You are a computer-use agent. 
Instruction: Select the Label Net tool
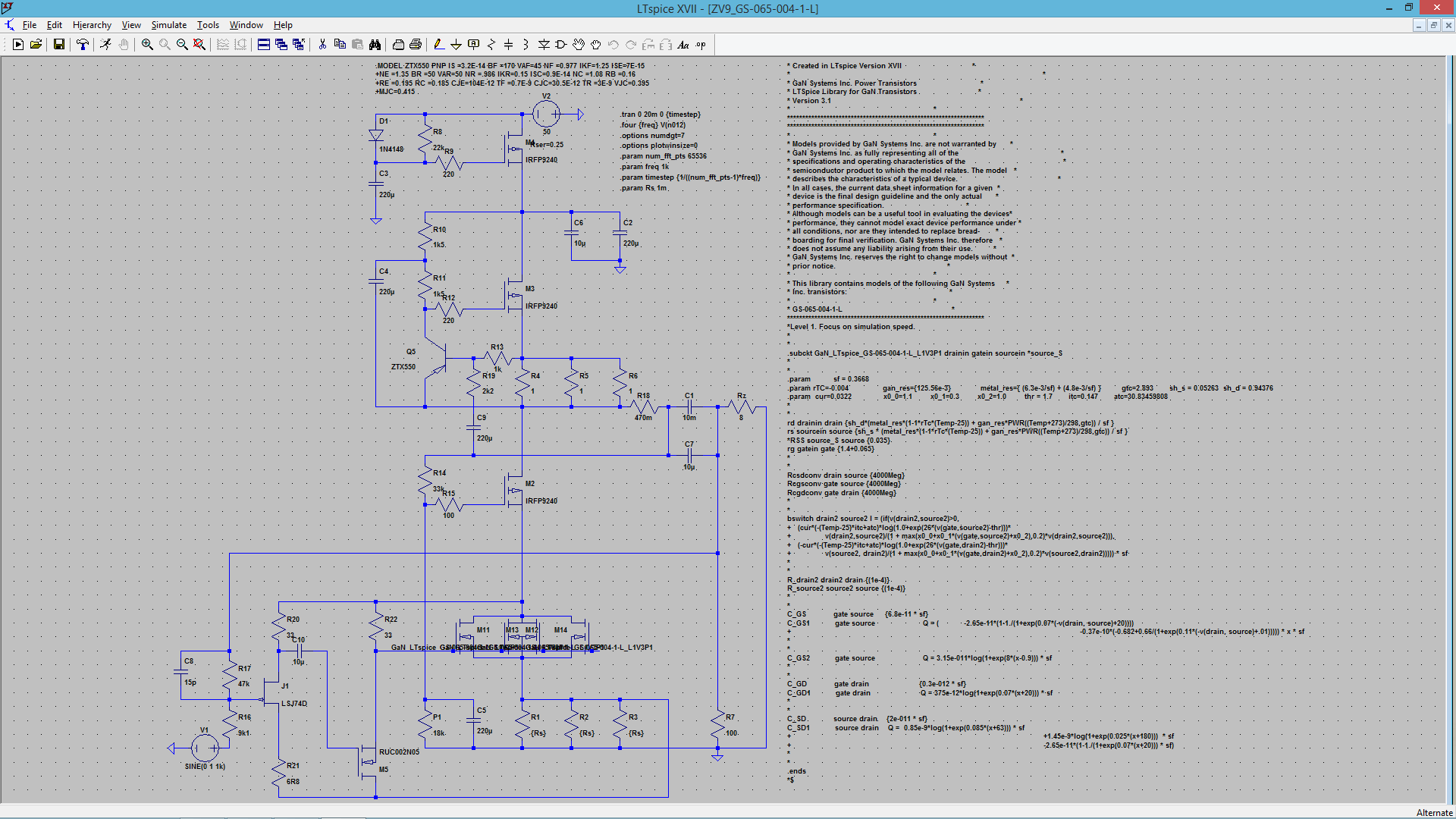(x=474, y=45)
